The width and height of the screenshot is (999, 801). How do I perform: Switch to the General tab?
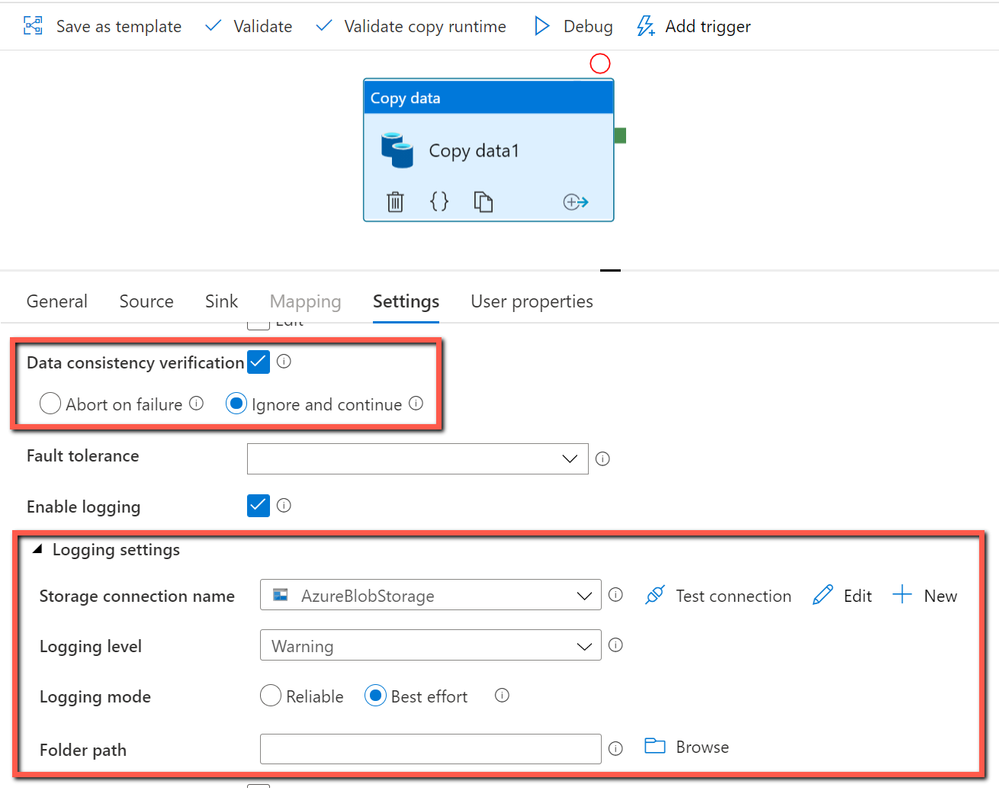pos(57,301)
